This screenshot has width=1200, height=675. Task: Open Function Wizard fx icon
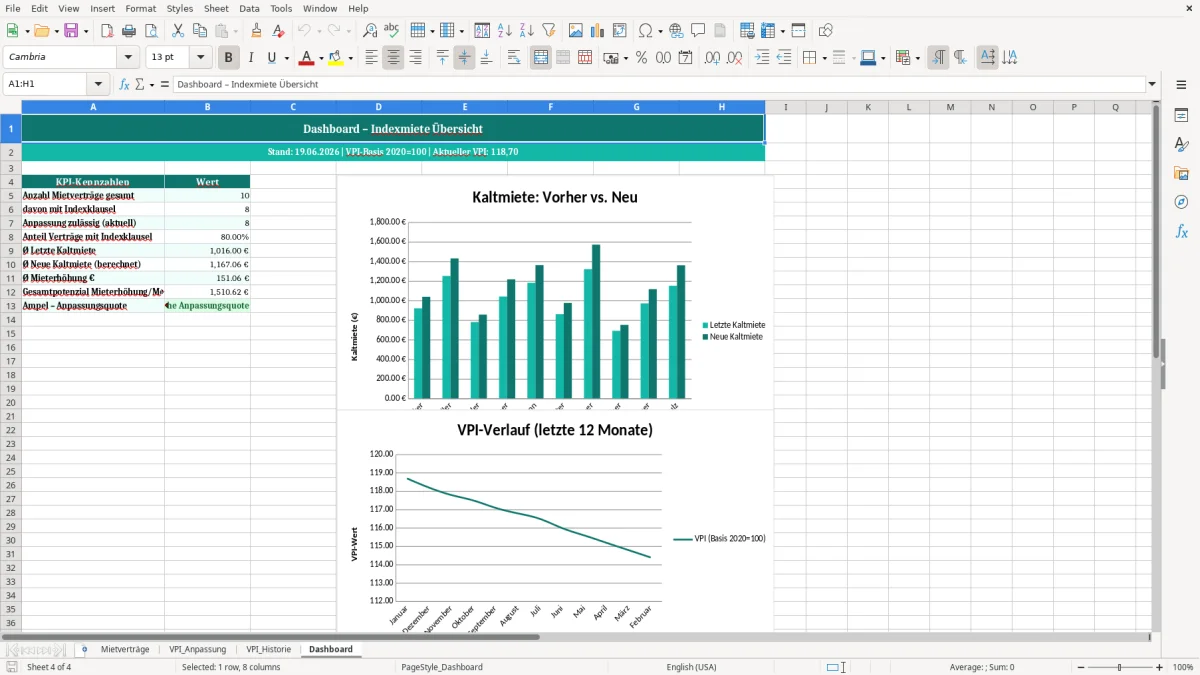point(125,84)
